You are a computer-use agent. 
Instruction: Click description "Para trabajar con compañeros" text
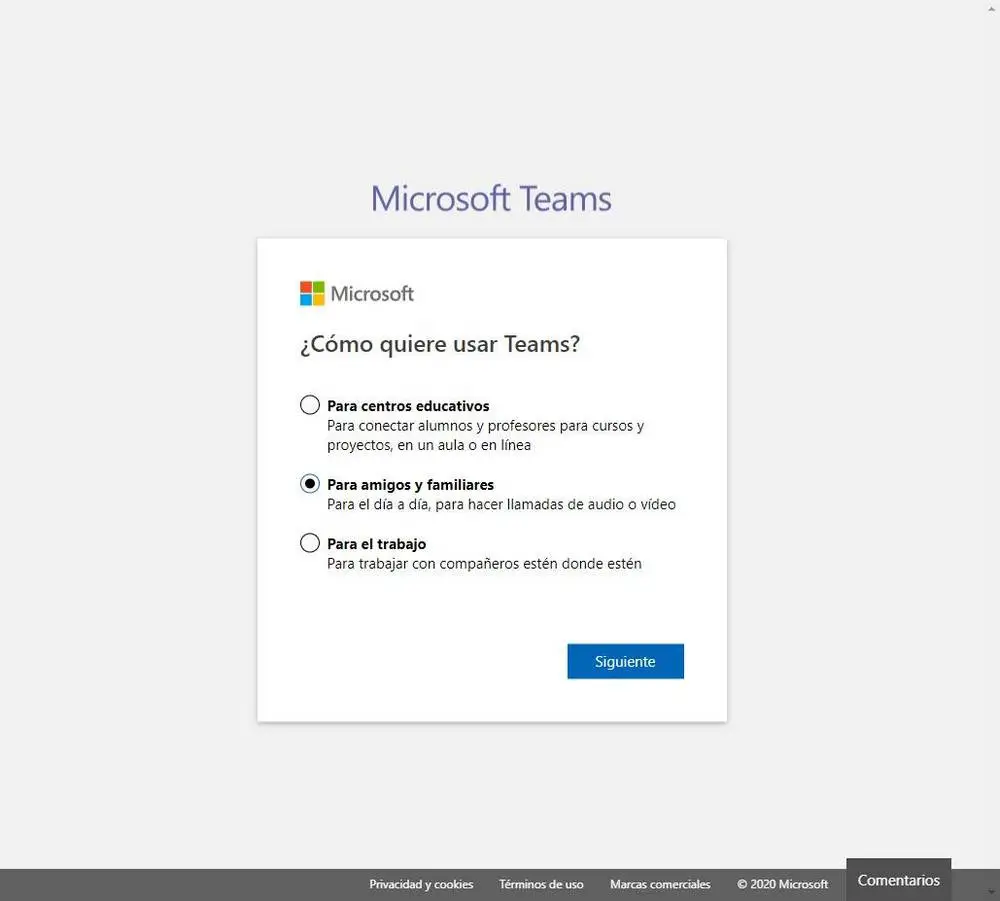484,564
